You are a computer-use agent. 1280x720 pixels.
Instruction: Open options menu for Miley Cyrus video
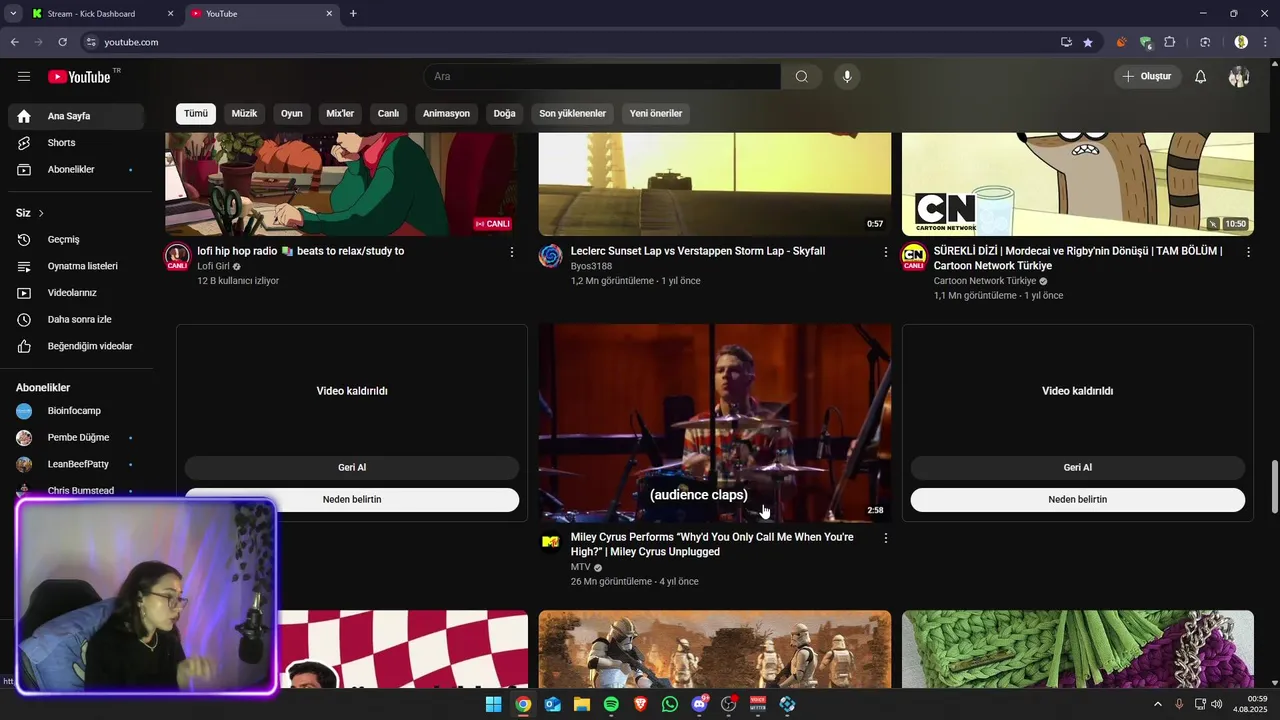(x=885, y=538)
